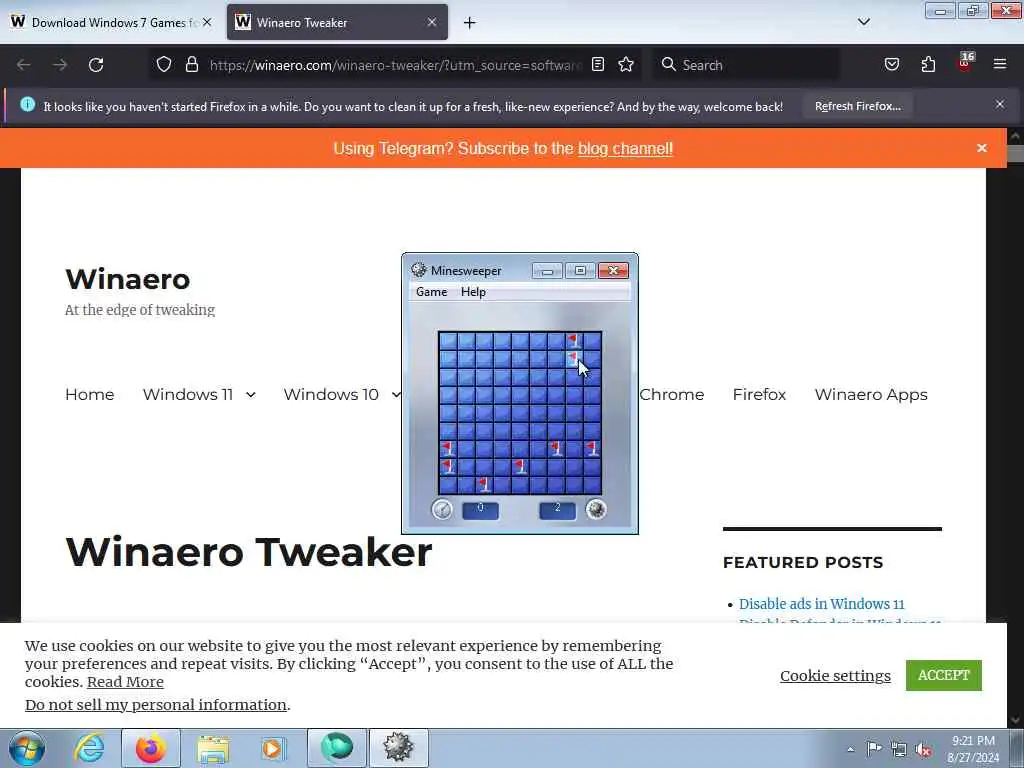Image resolution: width=1024 pixels, height=768 pixels.
Task: Click the Minesweeper timer clock icon
Action: tap(442, 509)
